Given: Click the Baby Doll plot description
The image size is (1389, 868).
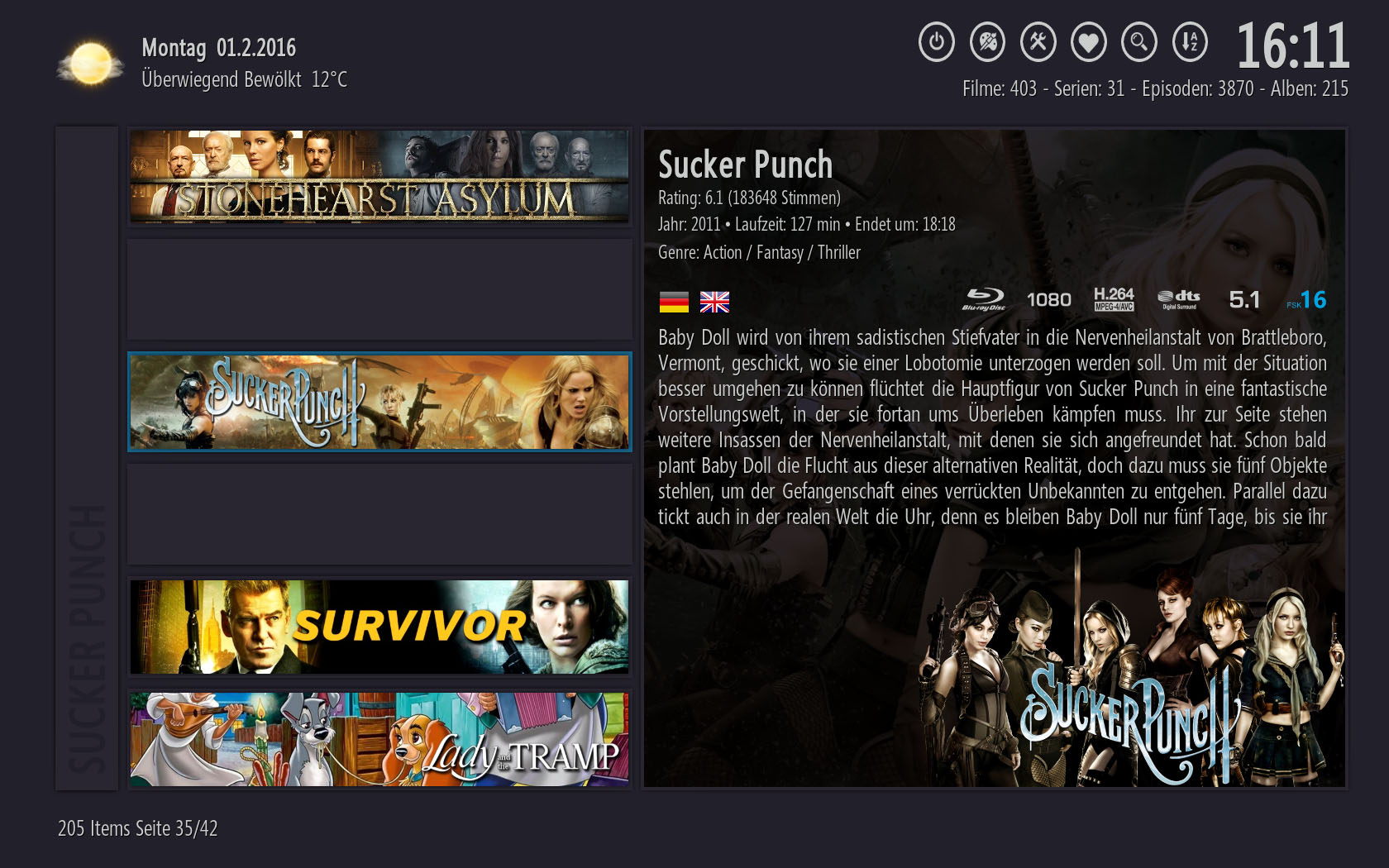Looking at the screenshot, I should [992, 427].
